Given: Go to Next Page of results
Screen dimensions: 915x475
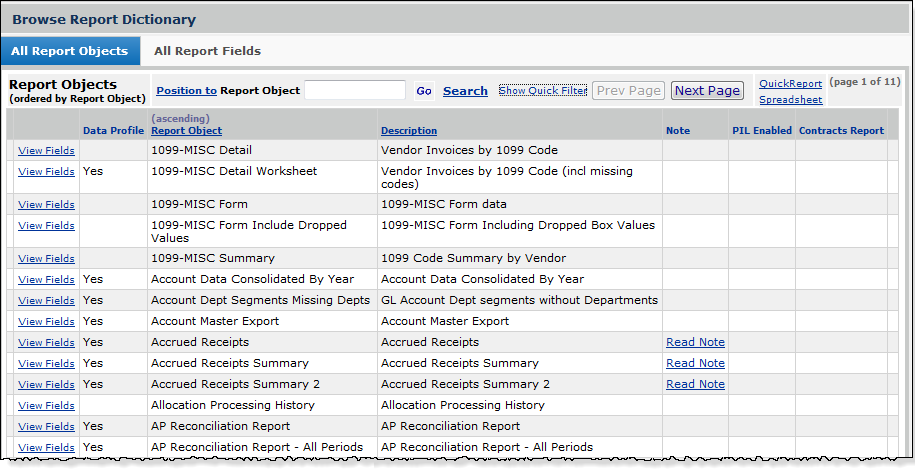Looking at the screenshot, I should tap(708, 91).
